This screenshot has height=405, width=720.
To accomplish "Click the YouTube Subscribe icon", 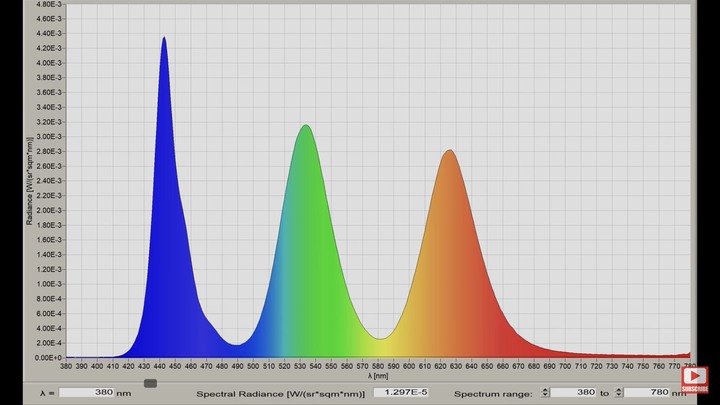I will [x=694, y=379].
